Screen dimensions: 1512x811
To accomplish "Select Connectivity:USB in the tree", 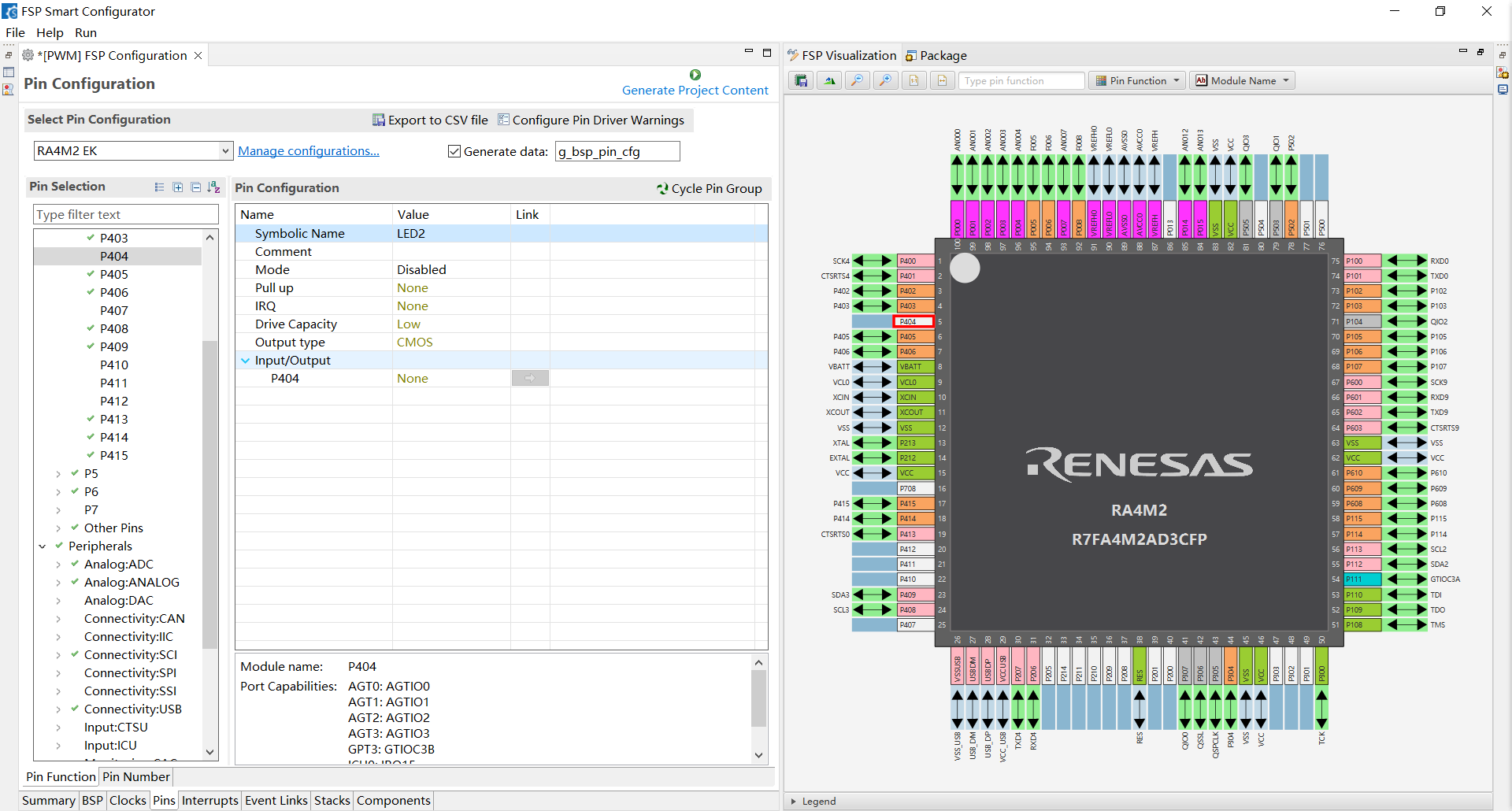I will [133, 709].
